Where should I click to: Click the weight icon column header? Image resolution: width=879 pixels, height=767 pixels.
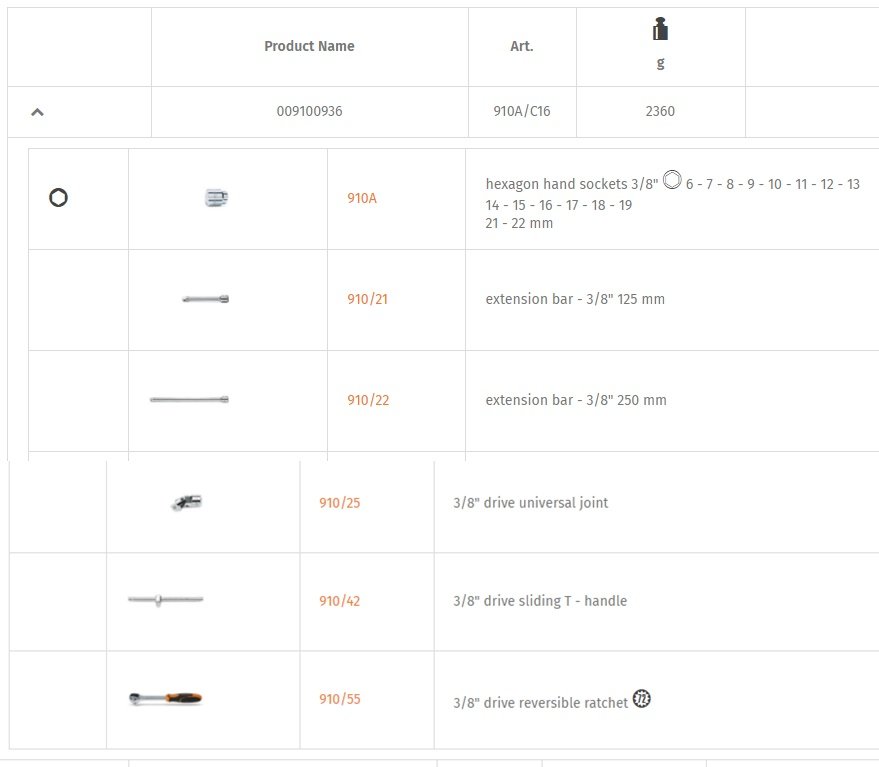click(660, 29)
